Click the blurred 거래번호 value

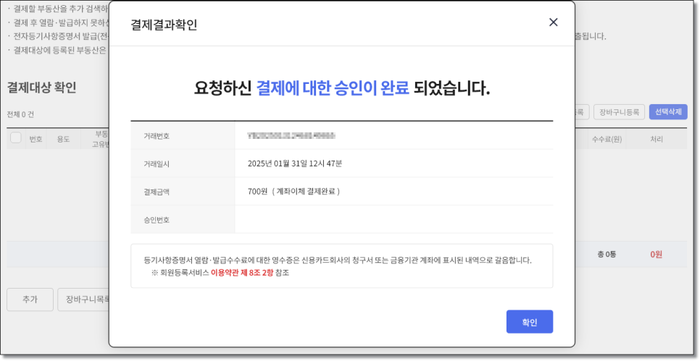point(291,135)
